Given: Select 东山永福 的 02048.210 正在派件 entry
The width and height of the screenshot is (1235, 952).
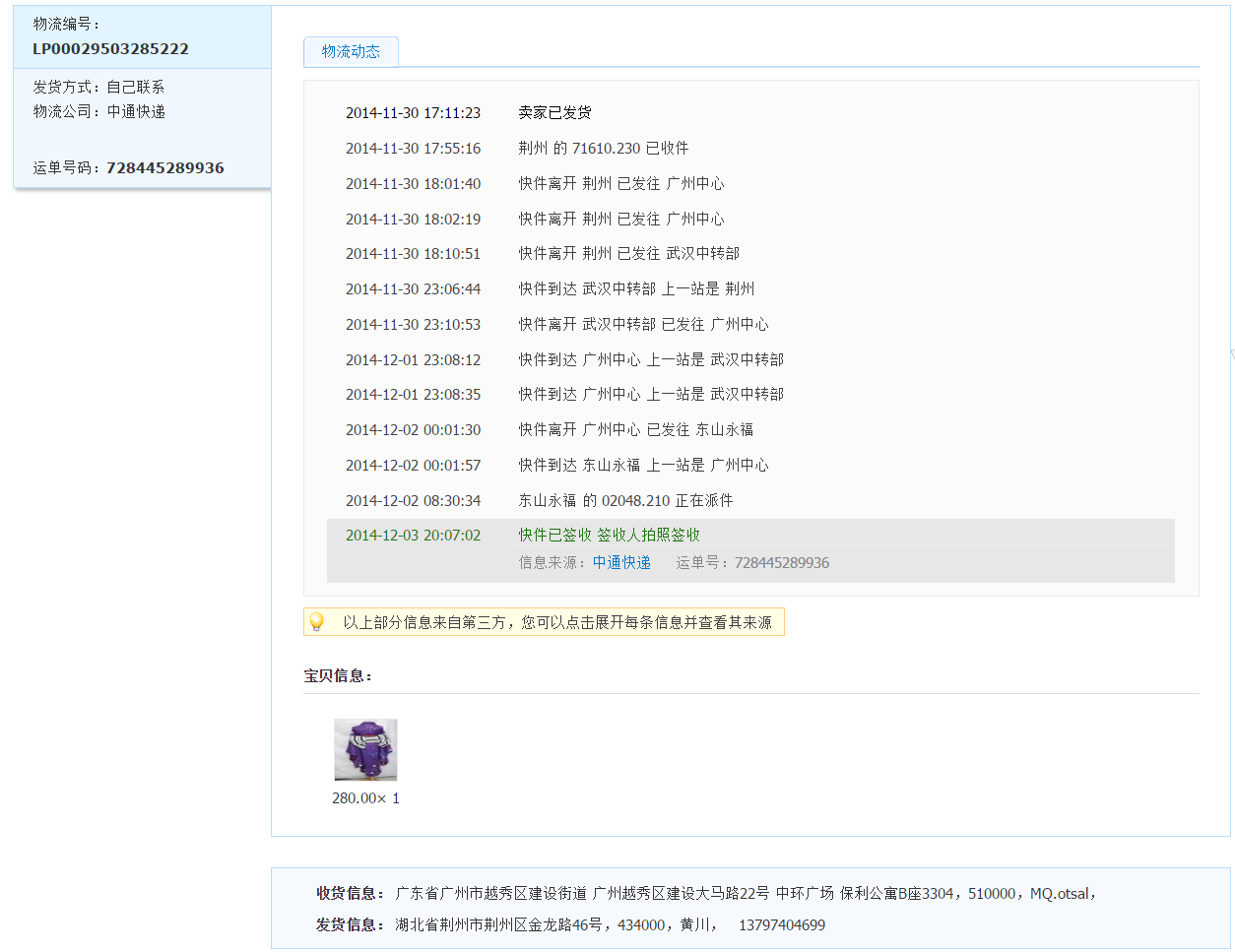Looking at the screenshot, I should (x=626, y=501).
